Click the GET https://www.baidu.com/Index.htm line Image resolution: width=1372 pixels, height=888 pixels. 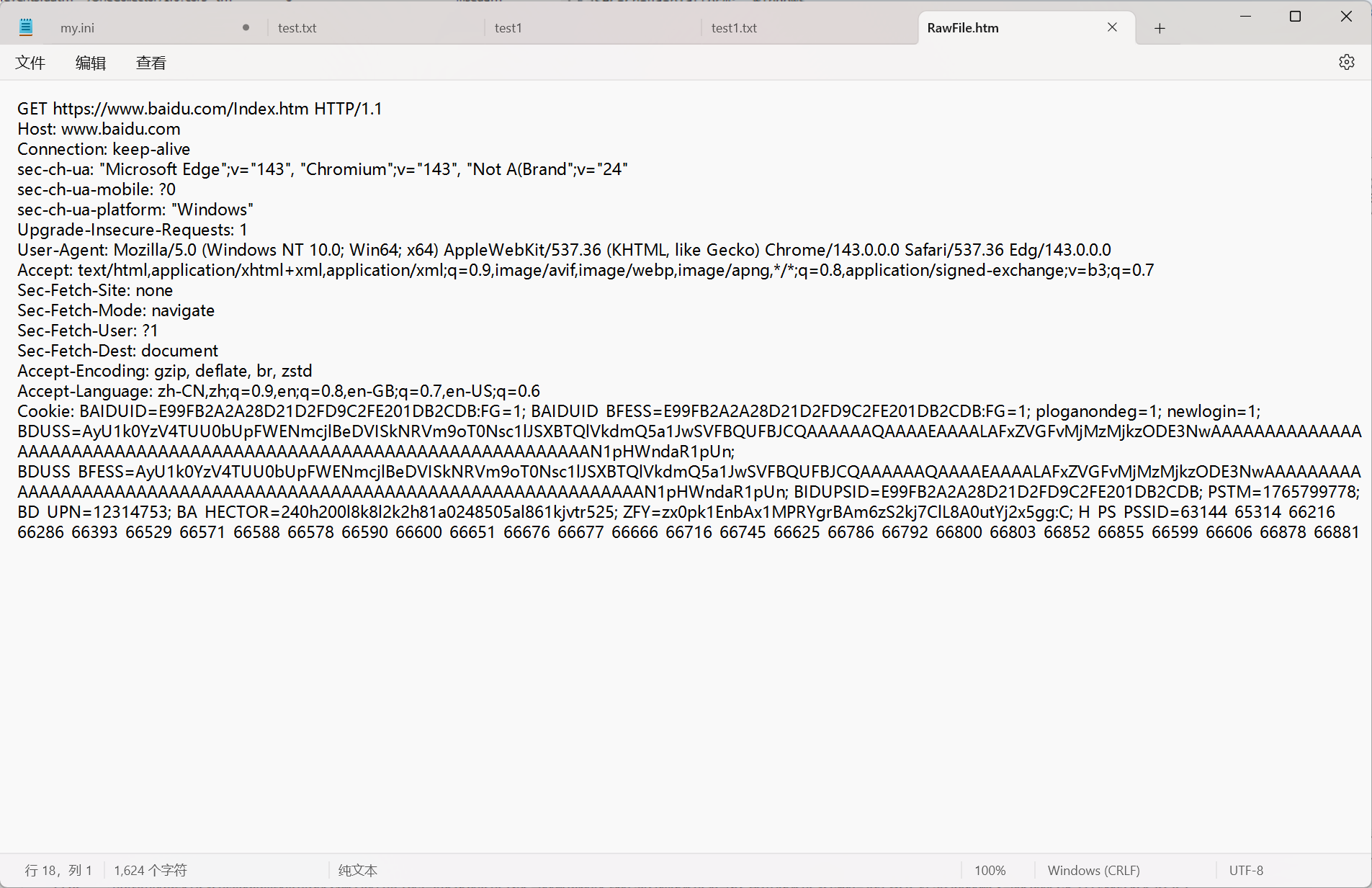coord(199,109)
